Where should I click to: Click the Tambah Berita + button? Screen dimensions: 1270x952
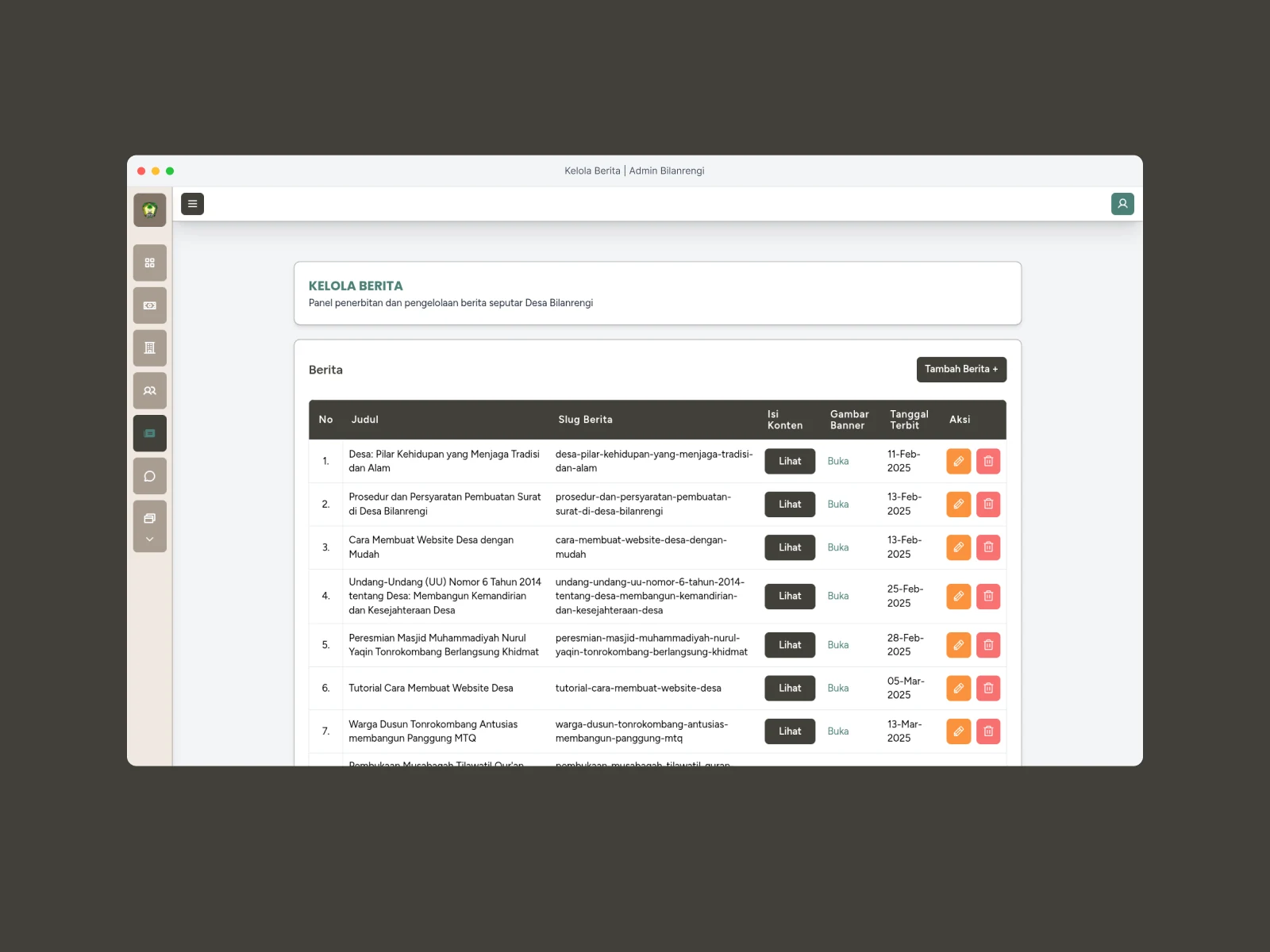961,369
